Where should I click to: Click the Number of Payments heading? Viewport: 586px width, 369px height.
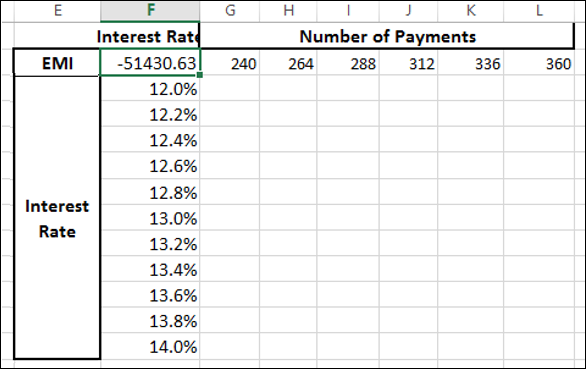click(x=387, y=36)
